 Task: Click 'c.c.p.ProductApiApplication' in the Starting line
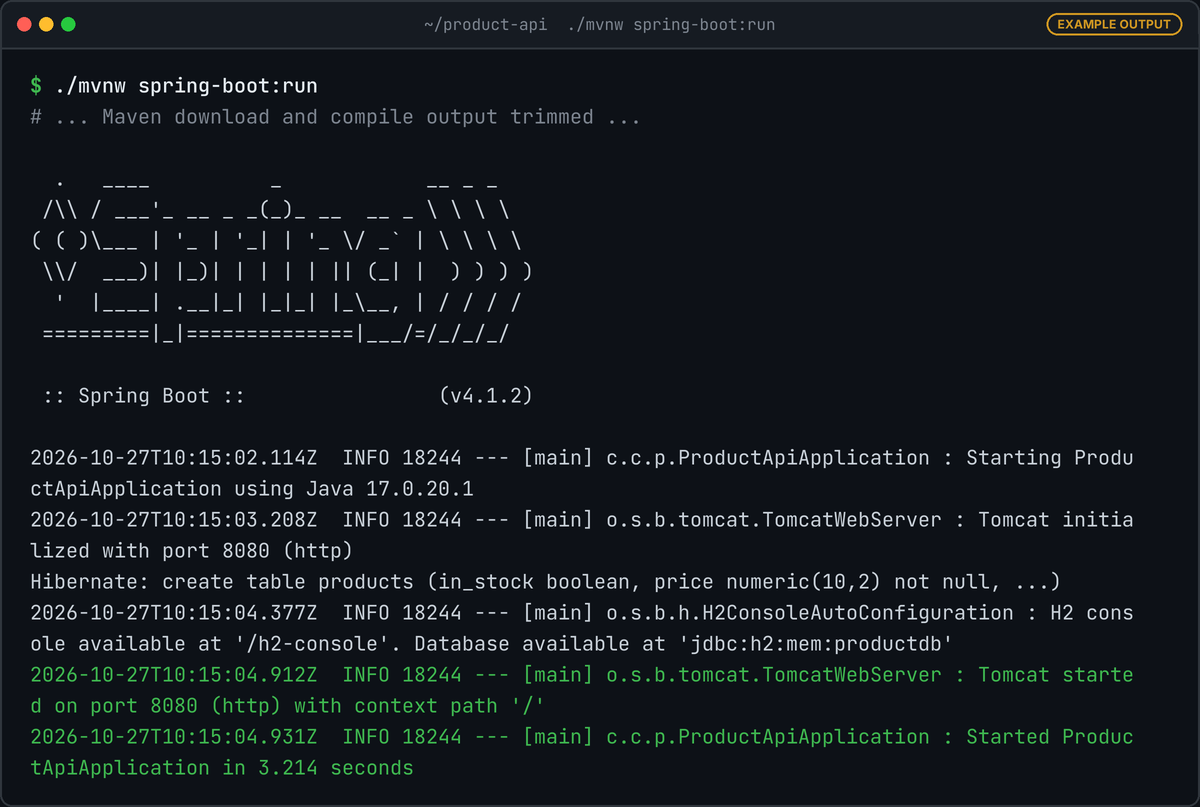pos(768,458)
